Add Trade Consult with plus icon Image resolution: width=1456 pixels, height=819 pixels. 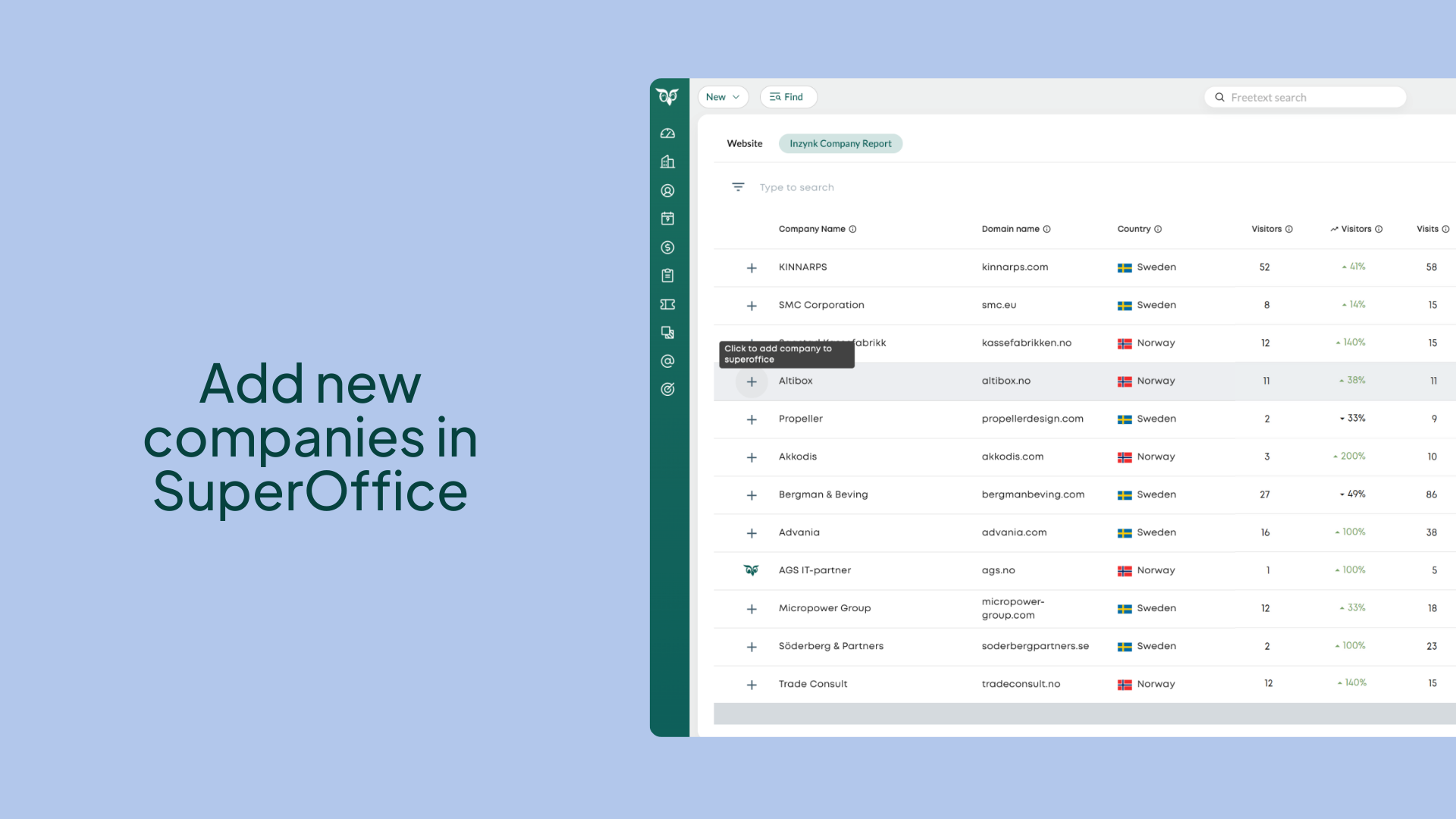pyautogui.click(x=752, y=685)
